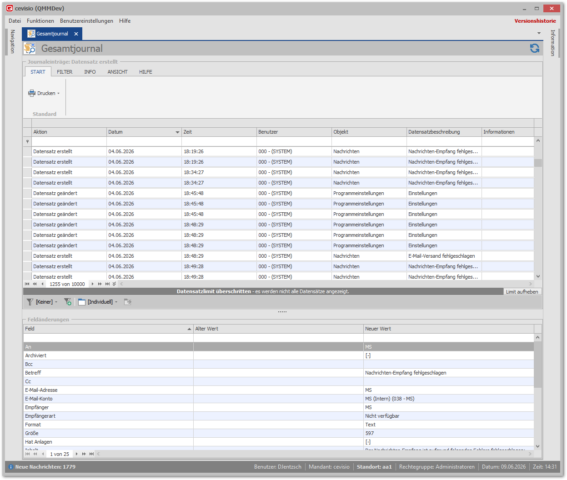Screen dimensions: 567x480
Task: Click the refresh icon beside the Gesamtjournal title
Action: [x=534, y=48]
